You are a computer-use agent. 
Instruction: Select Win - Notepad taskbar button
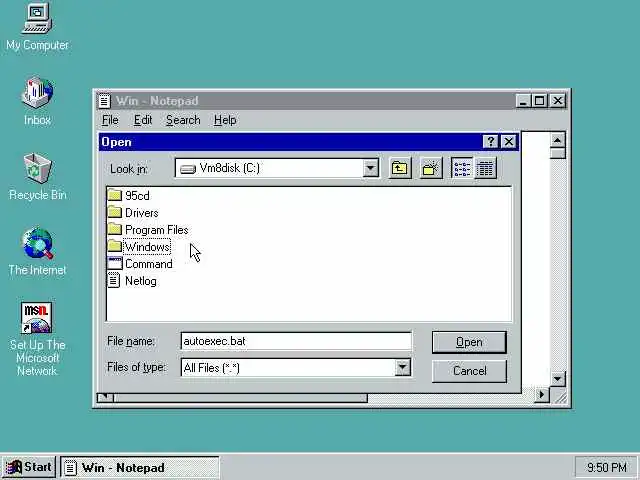[x=140, y=467]
